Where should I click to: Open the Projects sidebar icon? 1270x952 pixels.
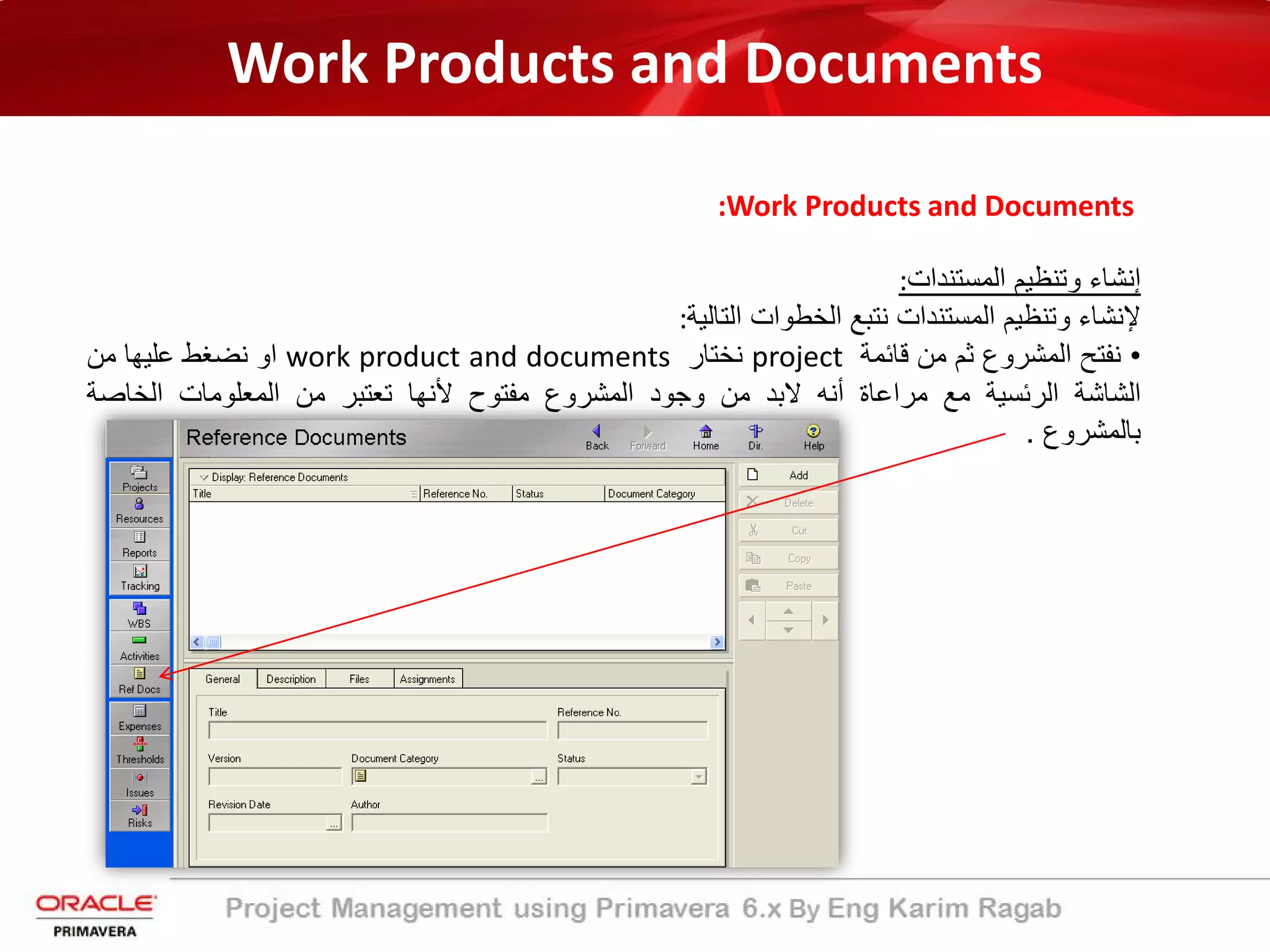point(140,478)
